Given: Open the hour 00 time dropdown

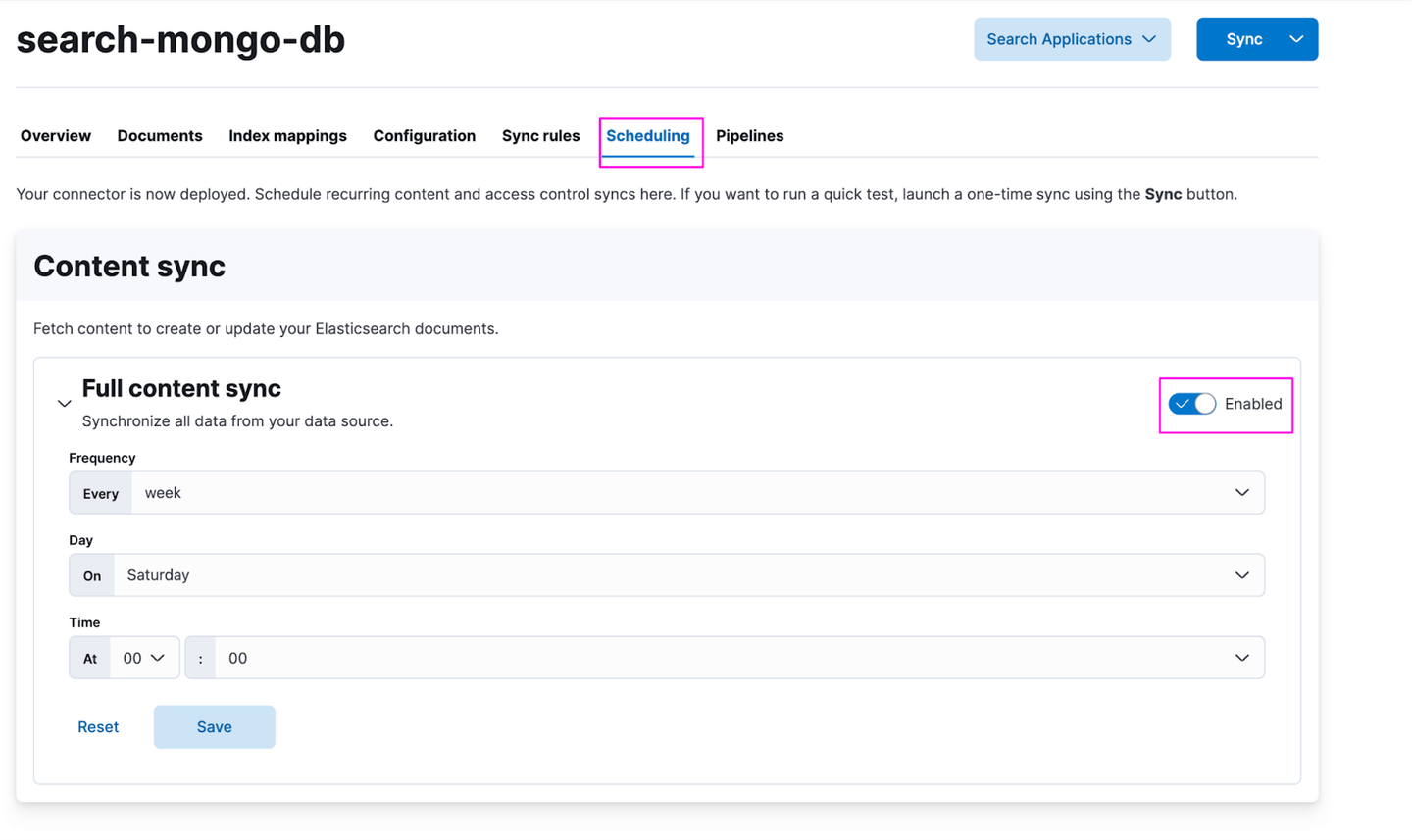Looking at the screenshot, I should pos(144,658).
